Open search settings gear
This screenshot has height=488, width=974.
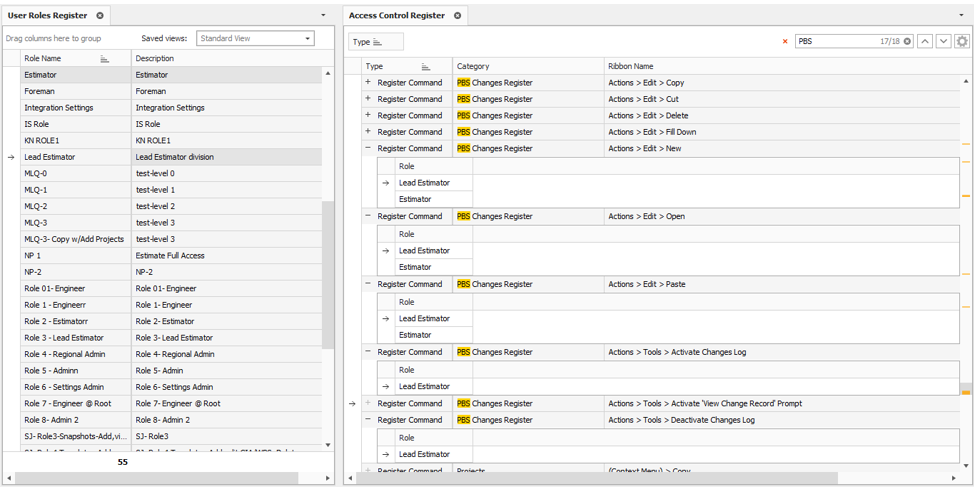pos(962,42)
